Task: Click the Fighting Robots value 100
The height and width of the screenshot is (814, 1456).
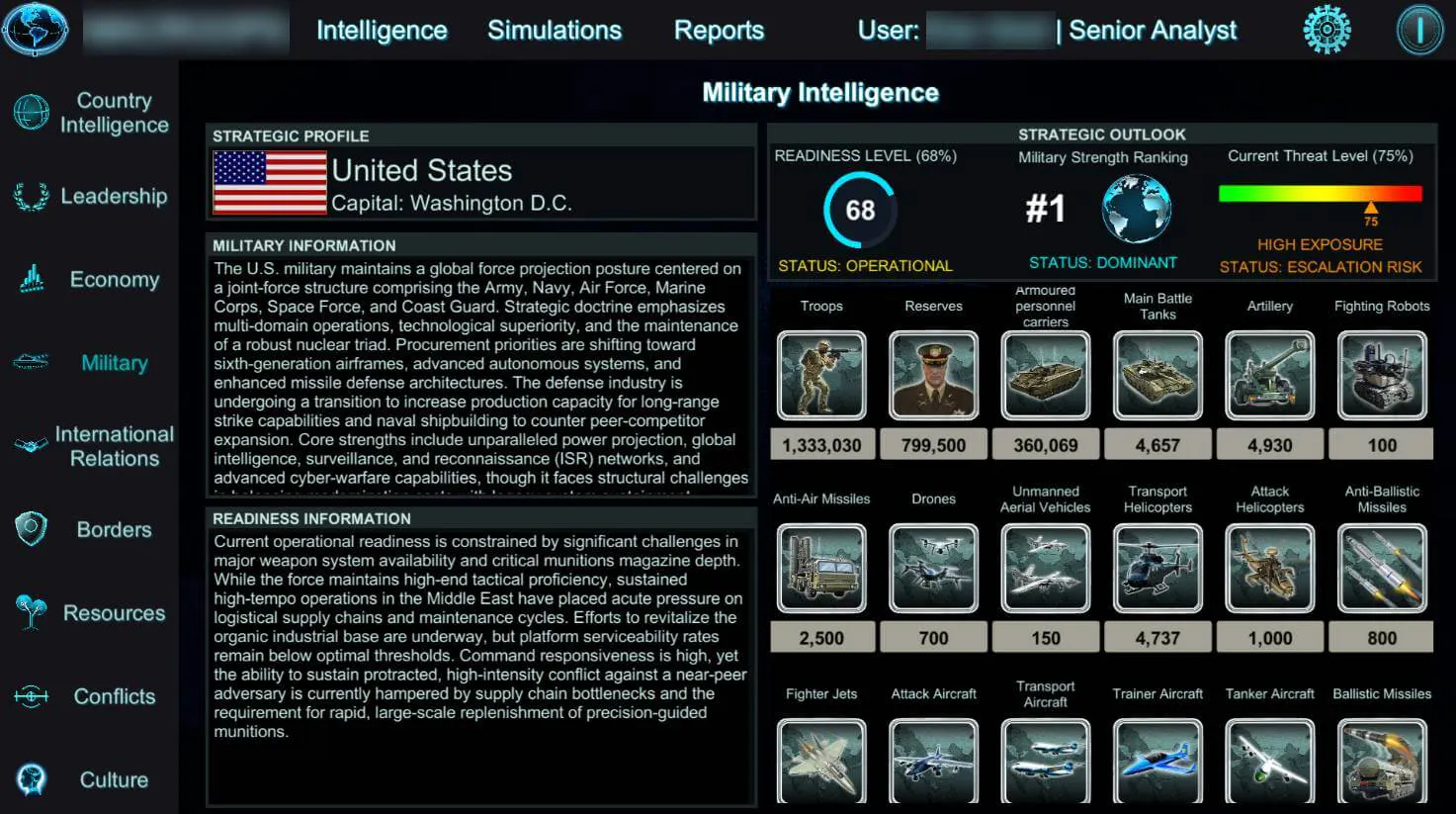Action: pyautogui.click(x=1382, y=445)
